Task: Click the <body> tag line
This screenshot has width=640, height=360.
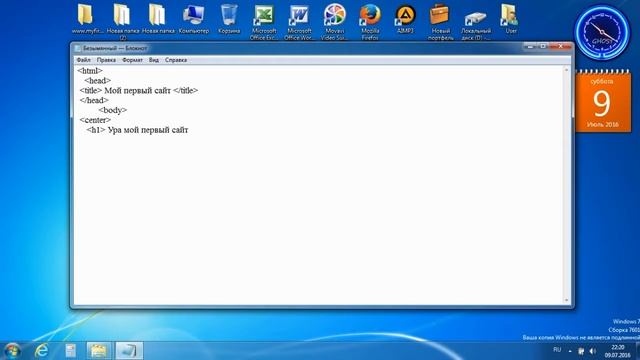Action: pyautogui.click(x=113, y=110)
